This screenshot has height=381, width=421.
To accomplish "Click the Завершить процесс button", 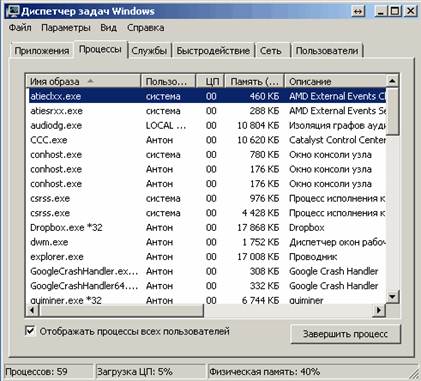I will click(345, 334).
